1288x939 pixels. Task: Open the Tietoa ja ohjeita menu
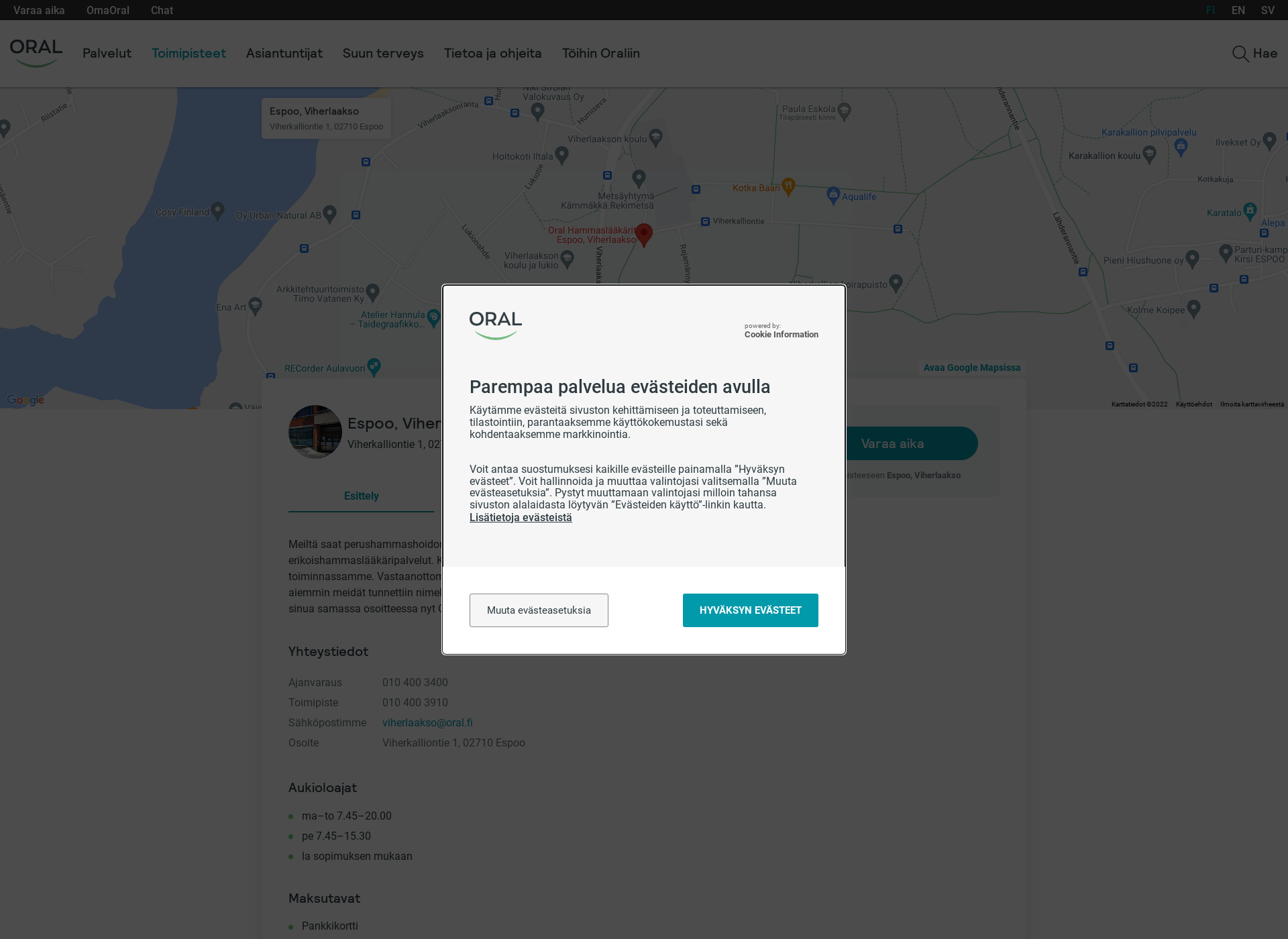(x=492, y=54)
